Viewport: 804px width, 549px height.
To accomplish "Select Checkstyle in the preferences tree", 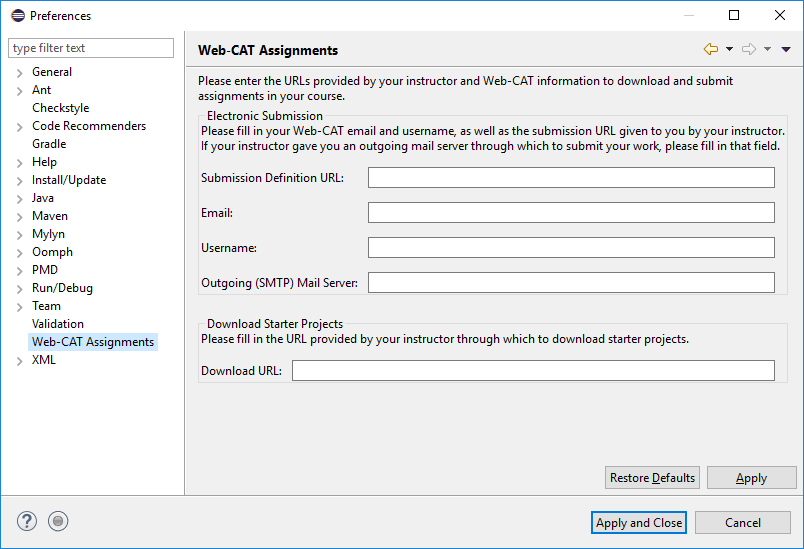I will click(x=60, y=108).
